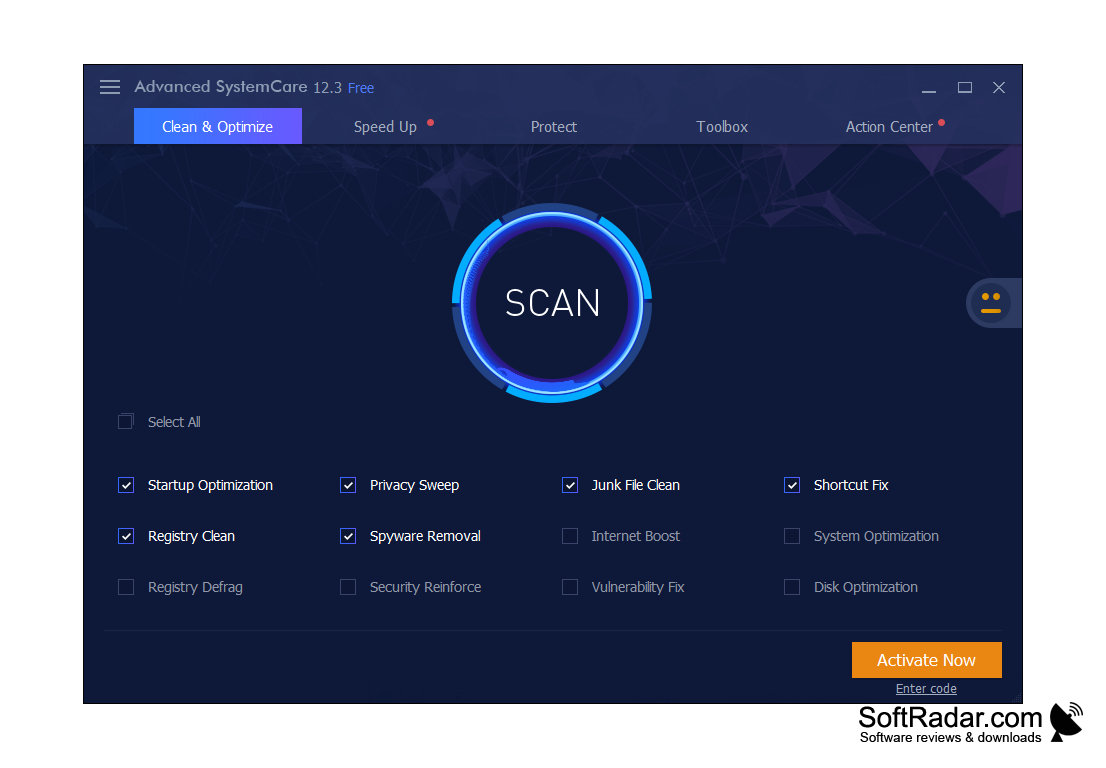Minimize the Advanced SystemCare window
The image size is (1106, 768).
coord(929,88)
